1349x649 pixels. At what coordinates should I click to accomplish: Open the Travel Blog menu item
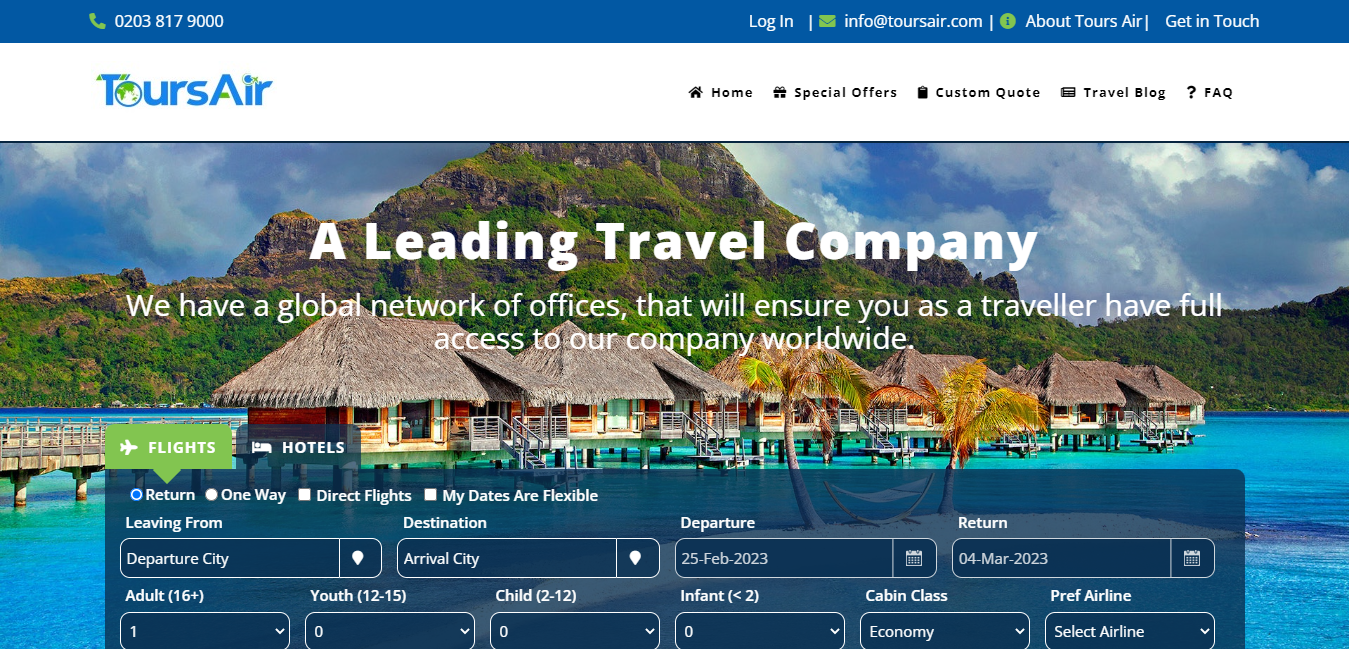coord(1113,92)
